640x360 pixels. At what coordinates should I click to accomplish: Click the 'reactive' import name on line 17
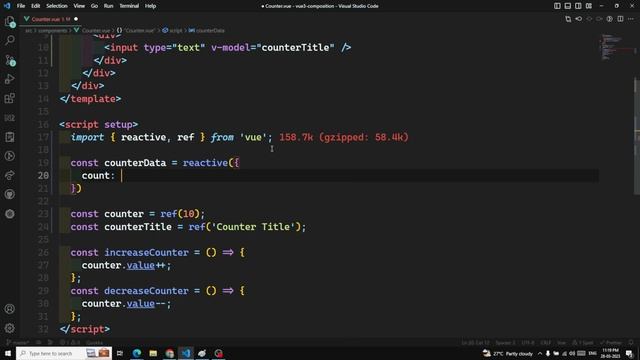143,137
